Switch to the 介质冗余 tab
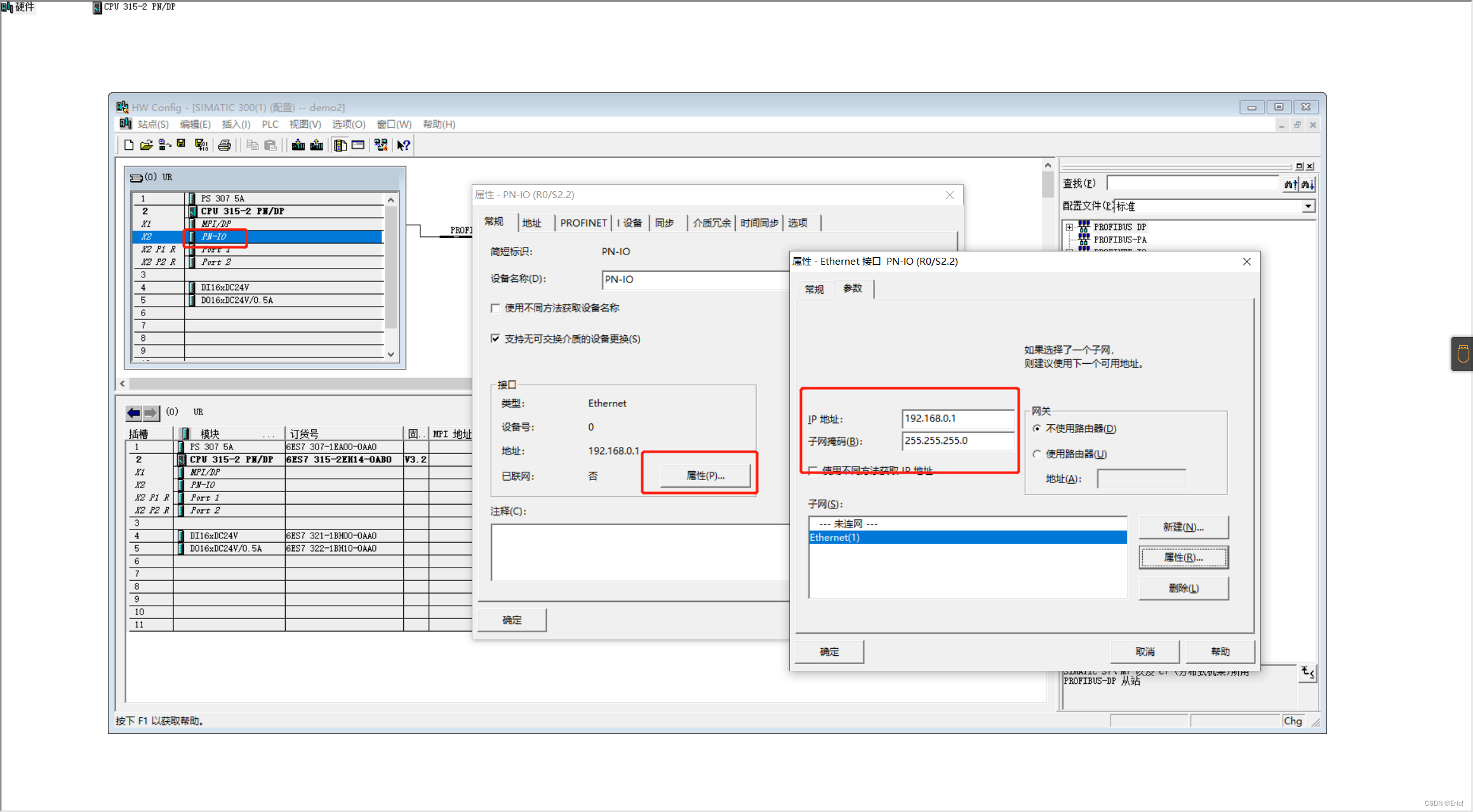1473x812 pixels. tap(711, 223)
